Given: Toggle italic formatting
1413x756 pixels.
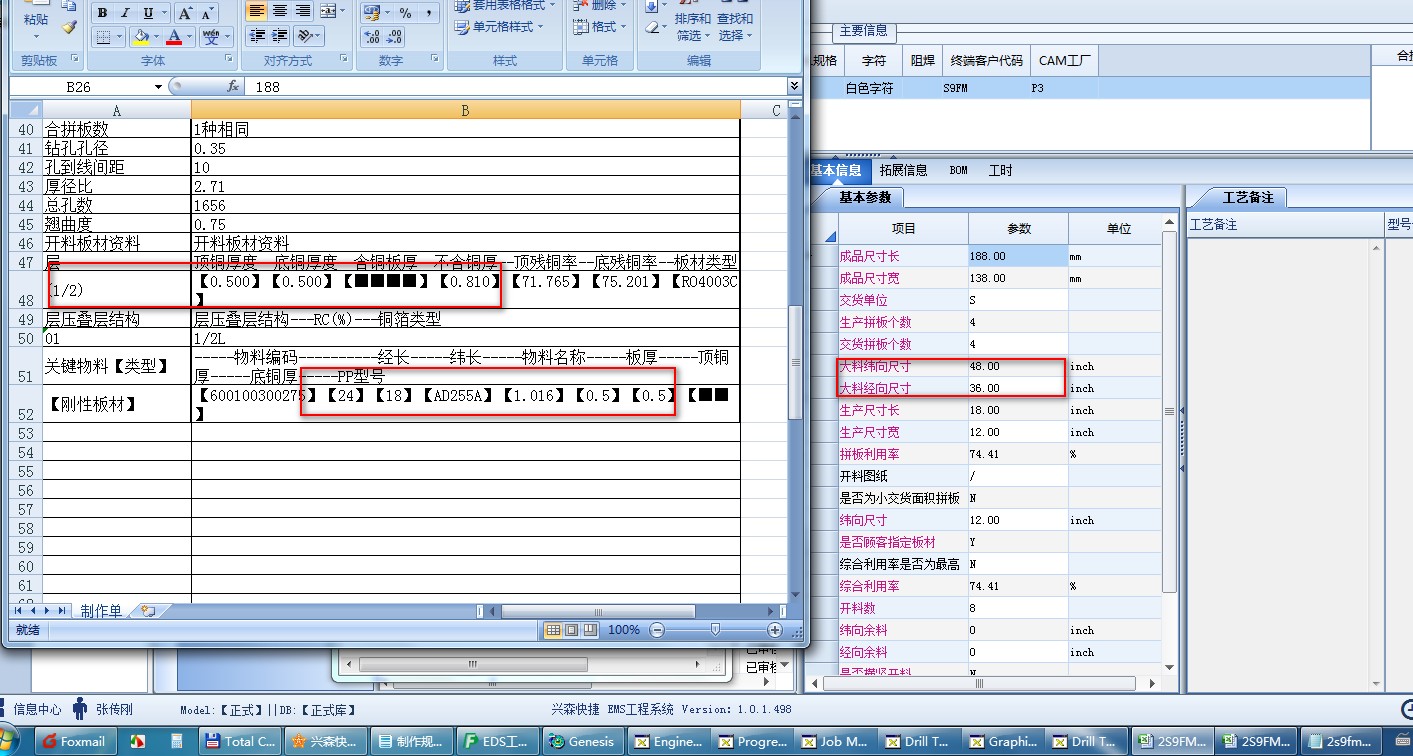Looking at the screenshot, I should (125, 13).
